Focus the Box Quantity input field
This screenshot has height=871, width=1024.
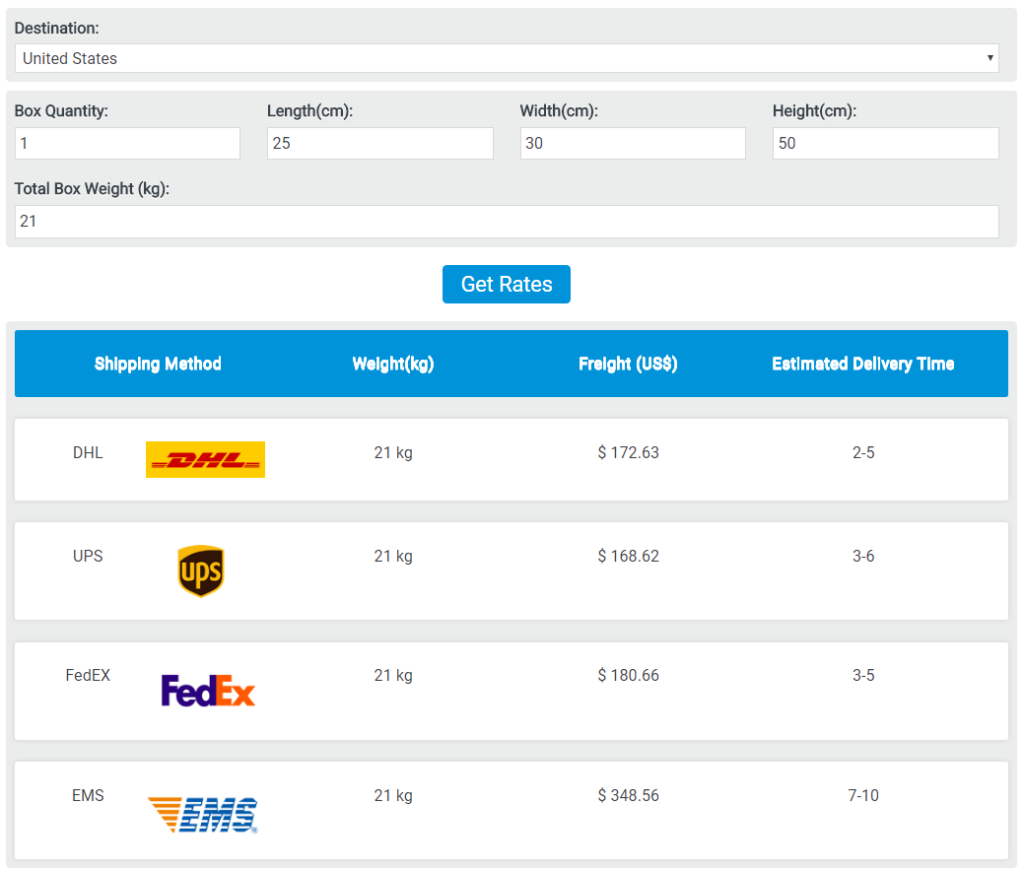[127, 143]
